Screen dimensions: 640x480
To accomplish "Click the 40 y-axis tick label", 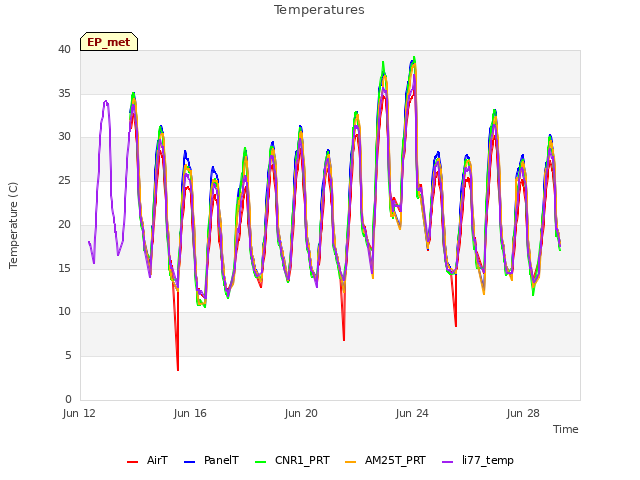I will [64, 50].
